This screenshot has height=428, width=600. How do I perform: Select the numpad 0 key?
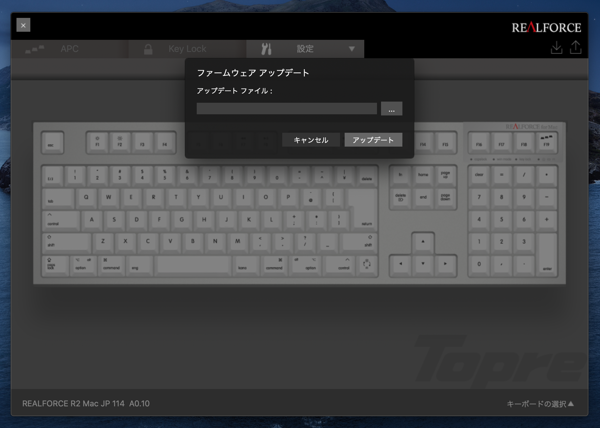[x=479, y=265]
